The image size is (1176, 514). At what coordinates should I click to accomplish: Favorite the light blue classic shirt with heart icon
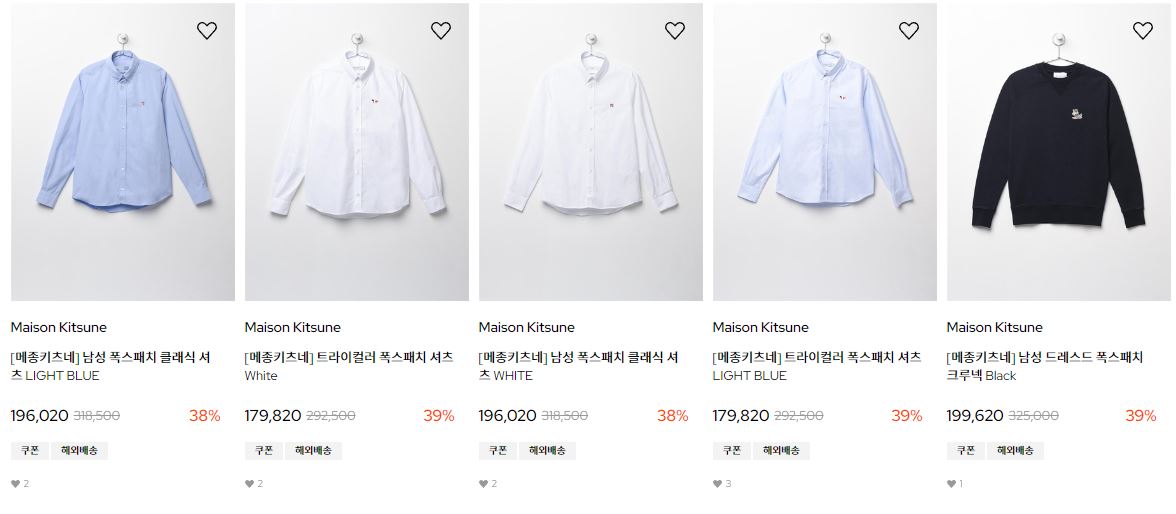tap(207, 30)
